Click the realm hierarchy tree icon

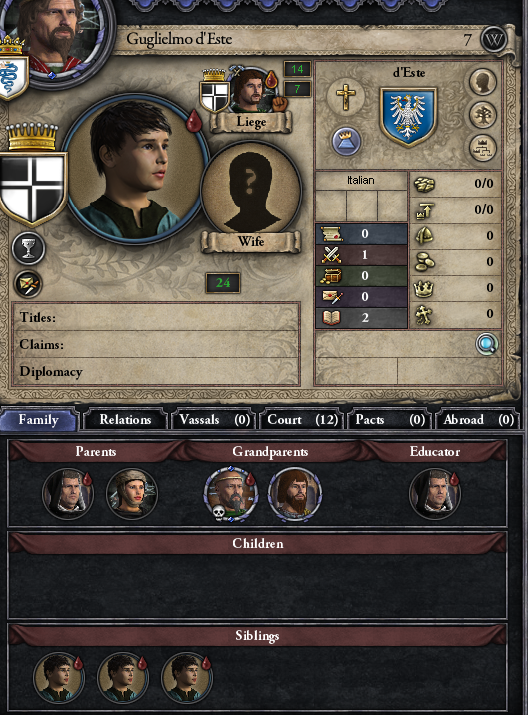point(483,148)
